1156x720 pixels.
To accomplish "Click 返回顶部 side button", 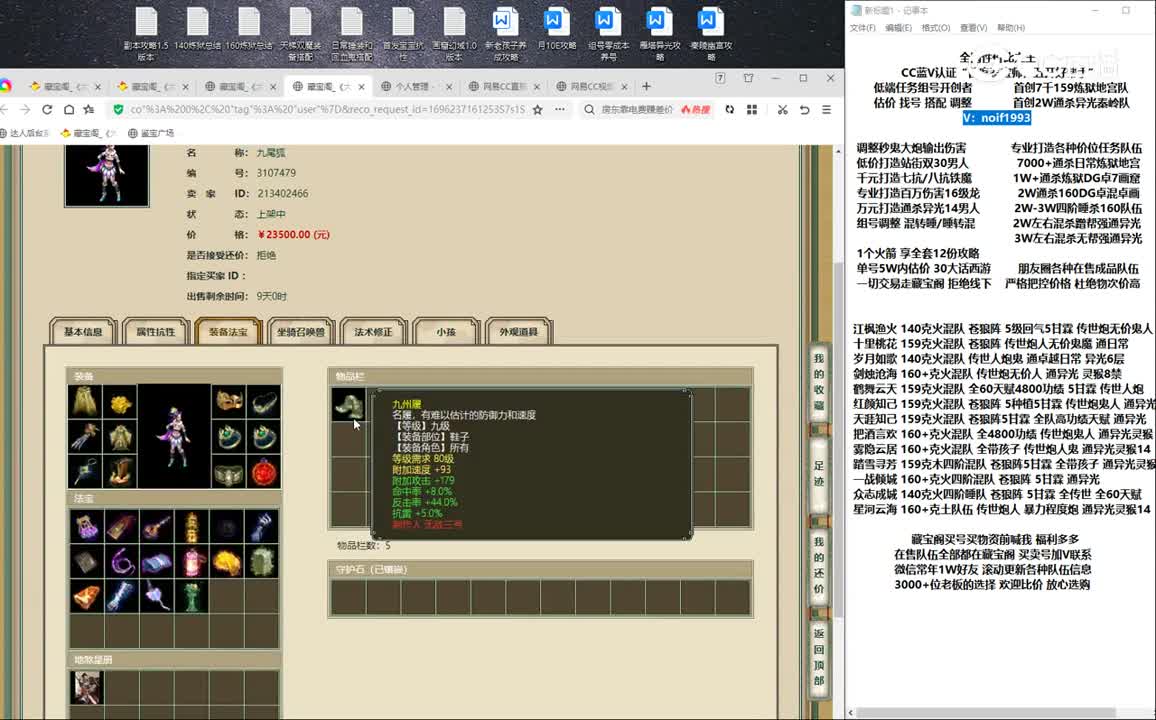I will pos(818,657).
